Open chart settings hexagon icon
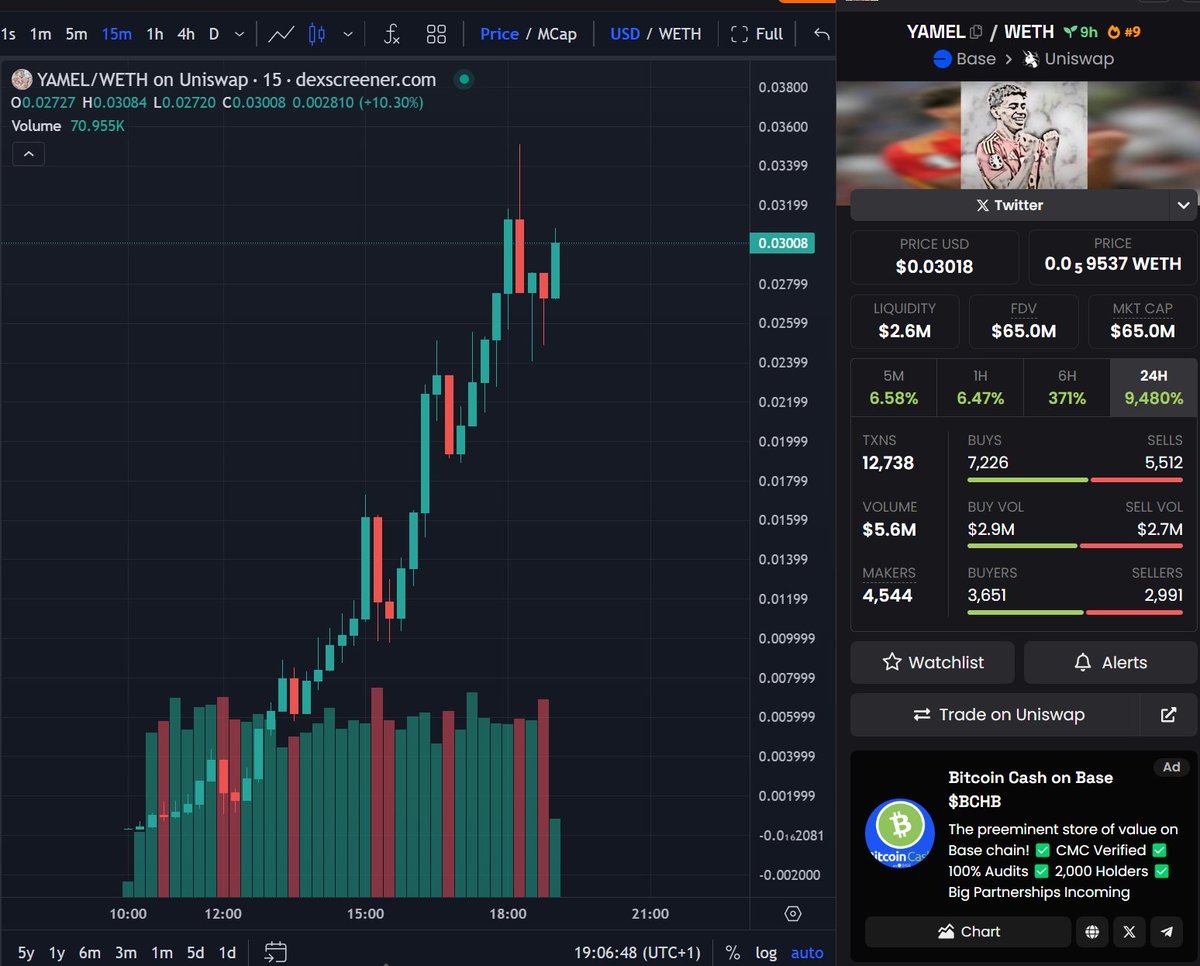This screenshot has height=966, width=1200. 793,914
